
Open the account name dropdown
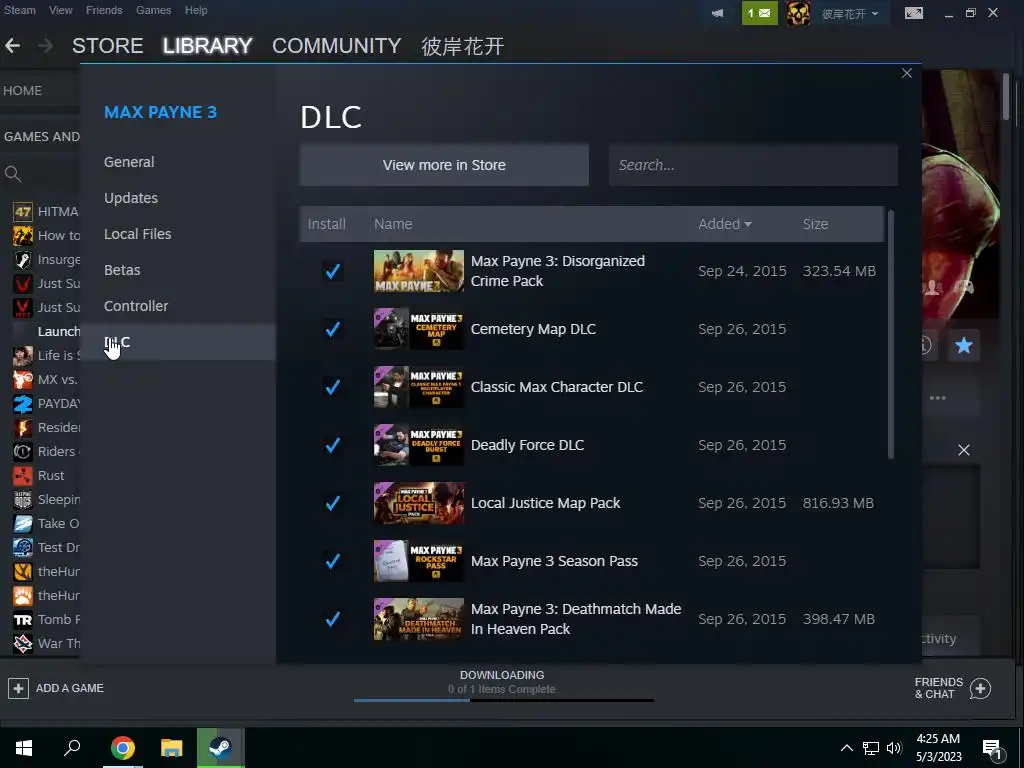tap(850, 14)
